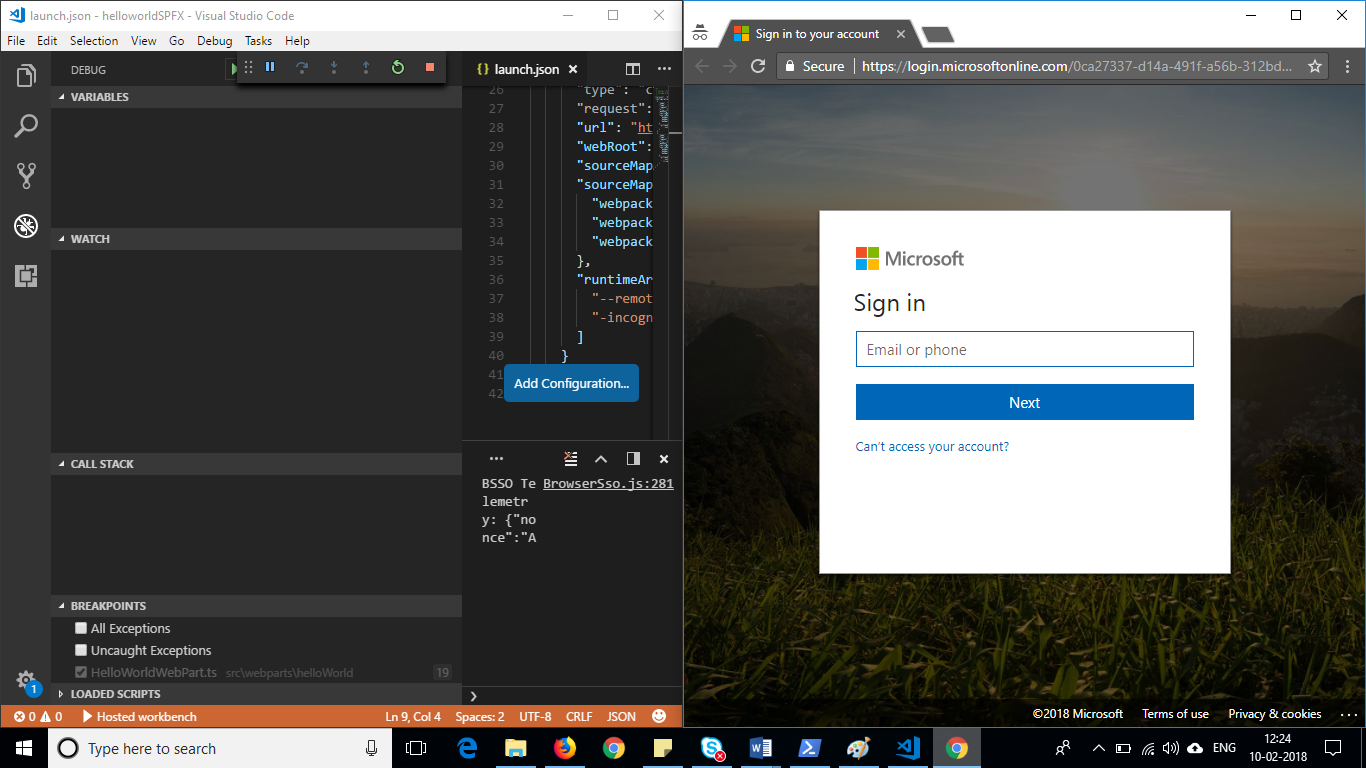Click Add Configuration button
This screenshot has width=1366, height=768.
pyautogui.click(x=571, y=383)
